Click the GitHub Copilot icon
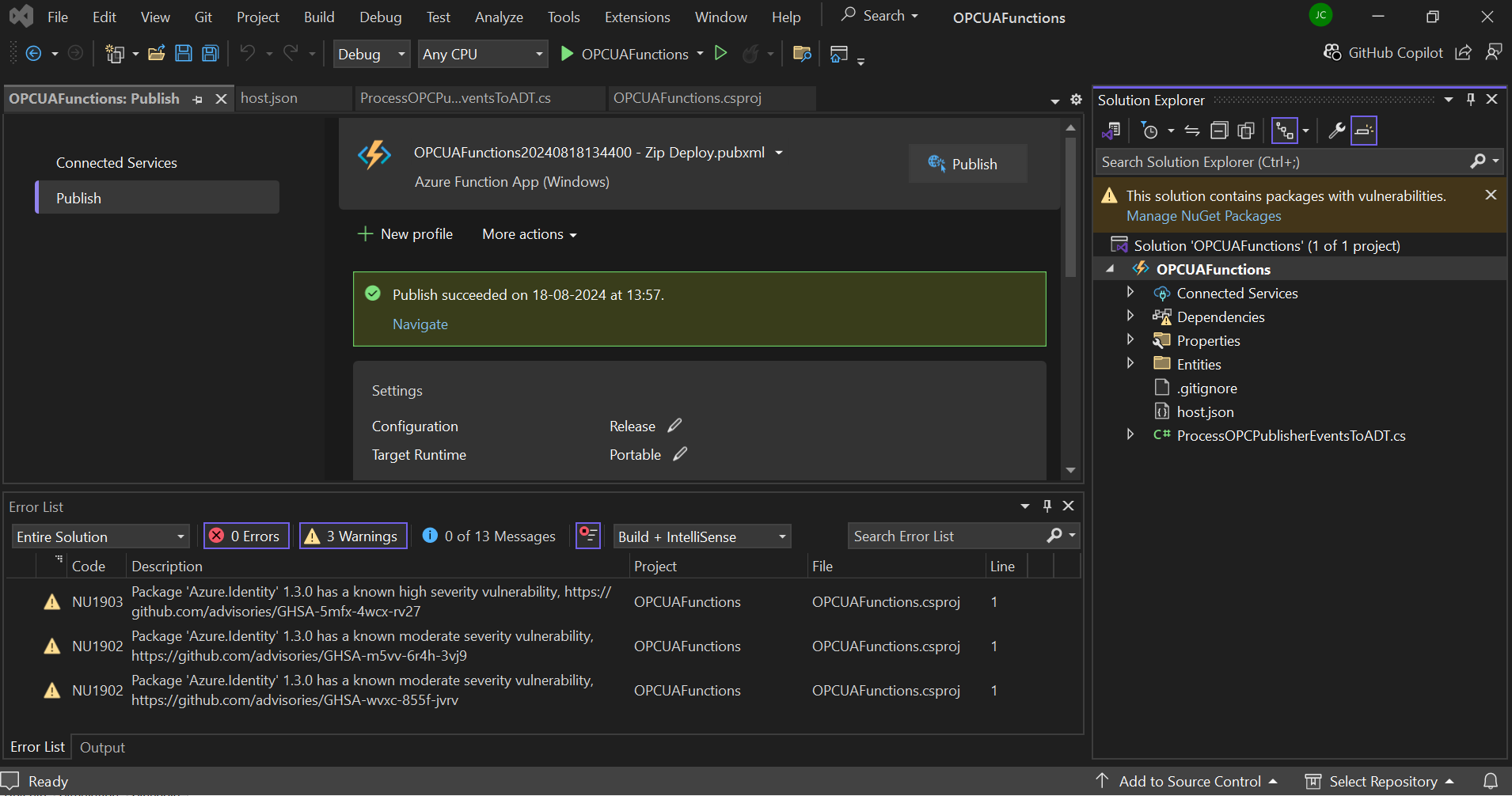This screenshot has width=1512, height=796. [x=1332, y=52]
